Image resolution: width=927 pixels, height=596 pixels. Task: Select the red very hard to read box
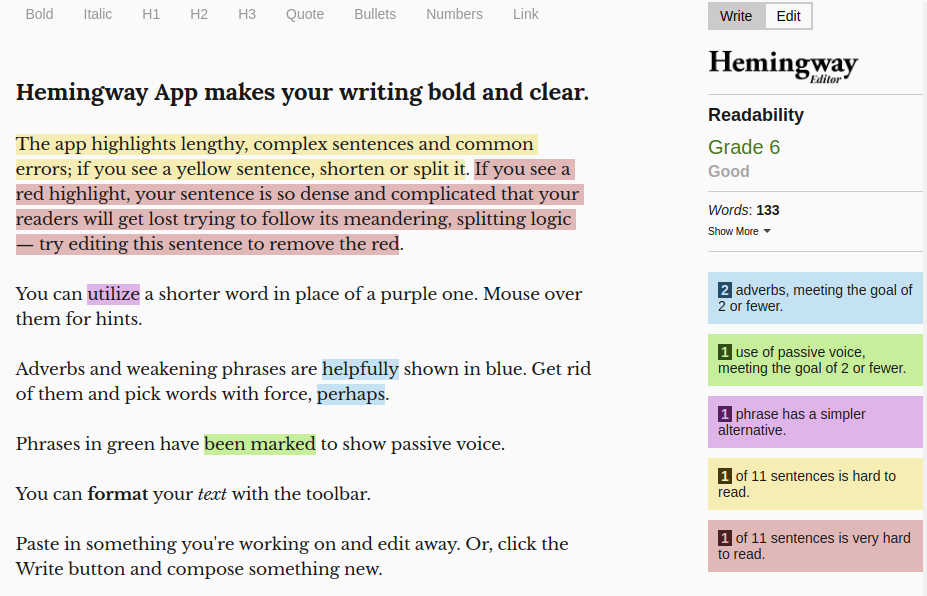pyautogui.click(x=815, y=546)
